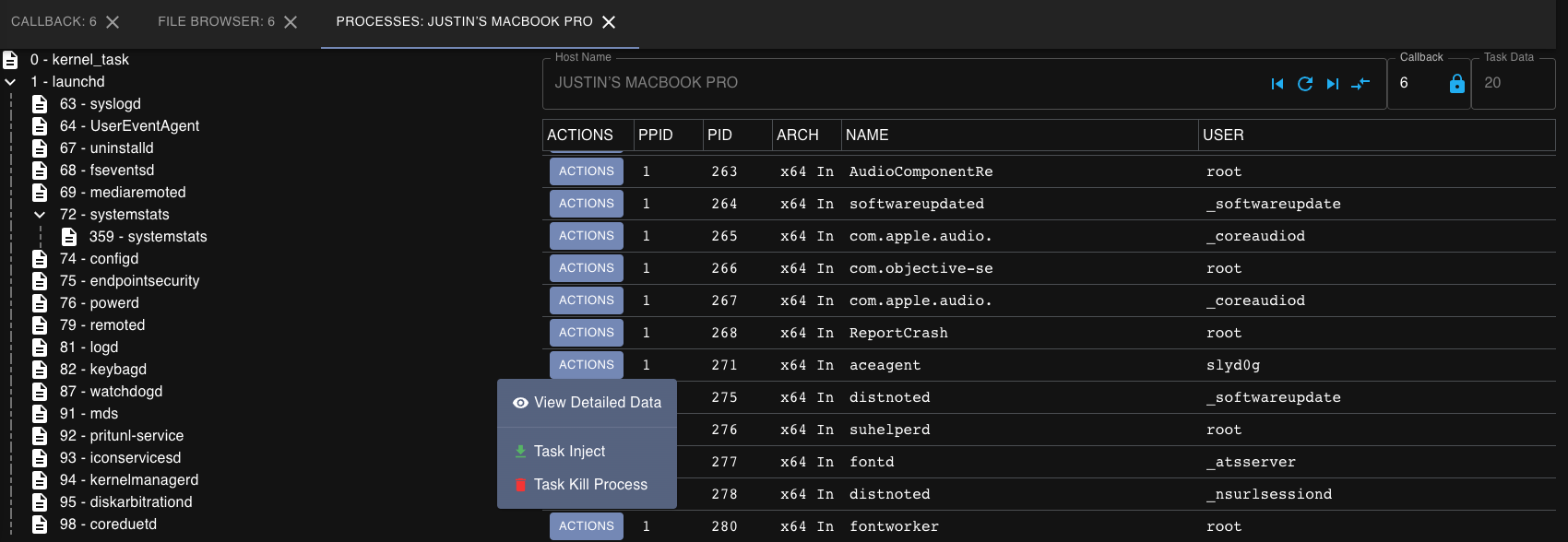Image resolution: width=1568 pixels, height=542 pixels.
Task: Click the file icon next to 64 - UserEventAgent
Action: tap(40, 126)
